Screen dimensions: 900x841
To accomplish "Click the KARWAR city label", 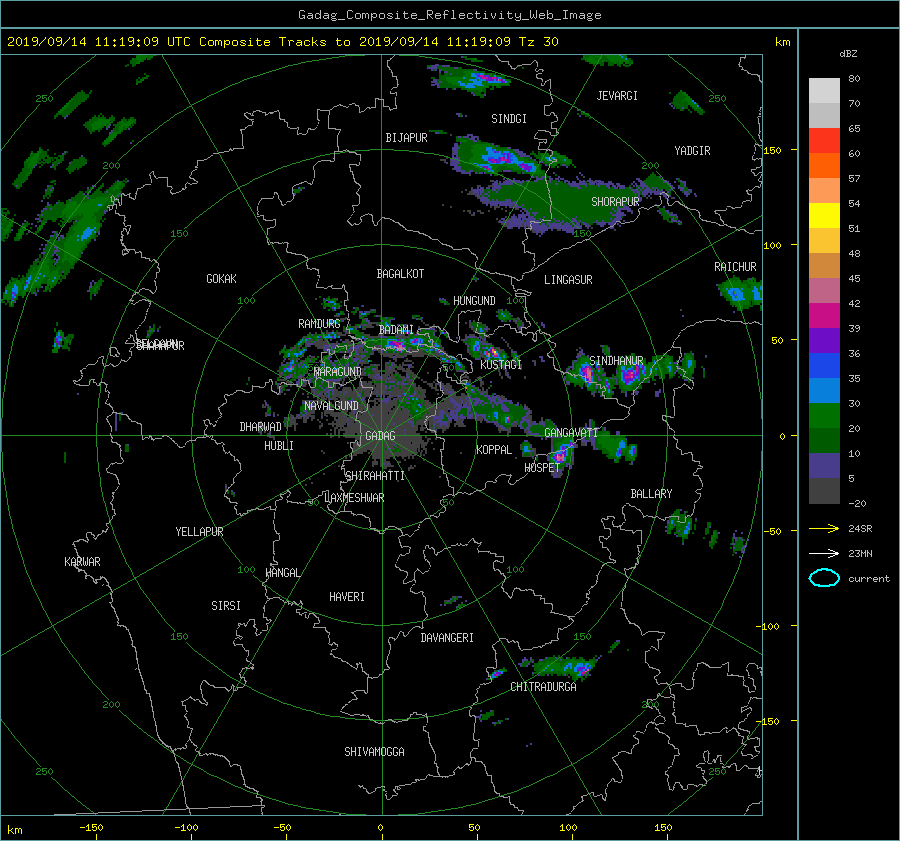I will click(82, 562).
